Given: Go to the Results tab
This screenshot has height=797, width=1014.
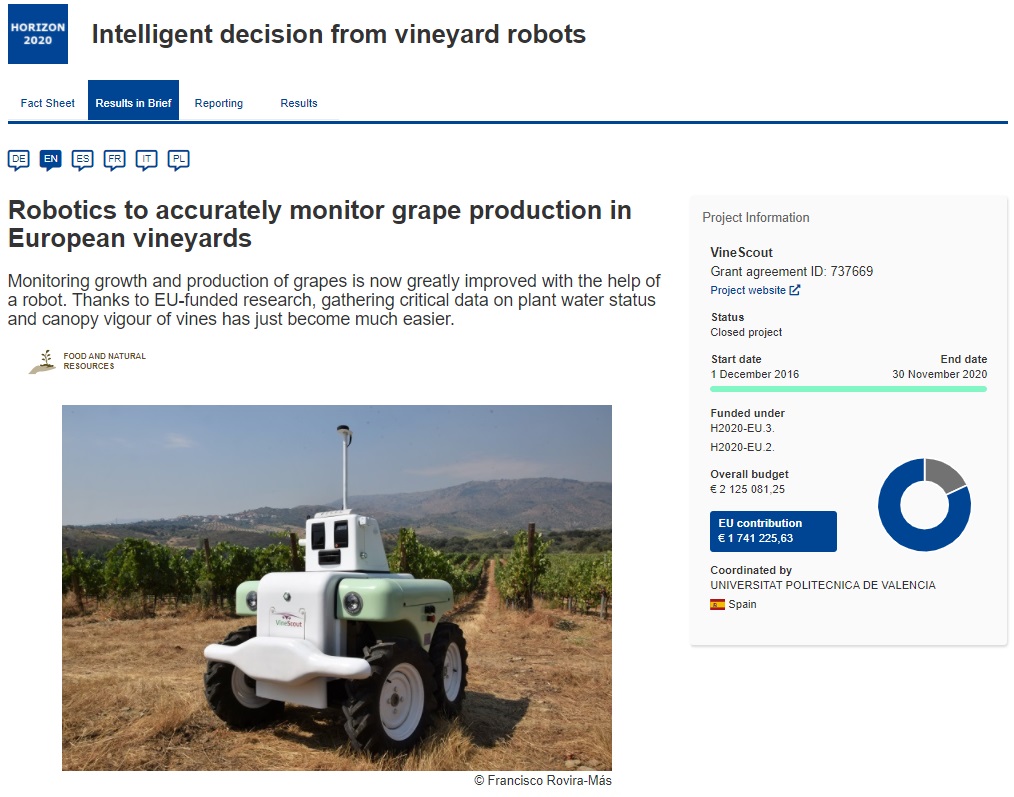Looking at the screenshot, I should [299, 103].
